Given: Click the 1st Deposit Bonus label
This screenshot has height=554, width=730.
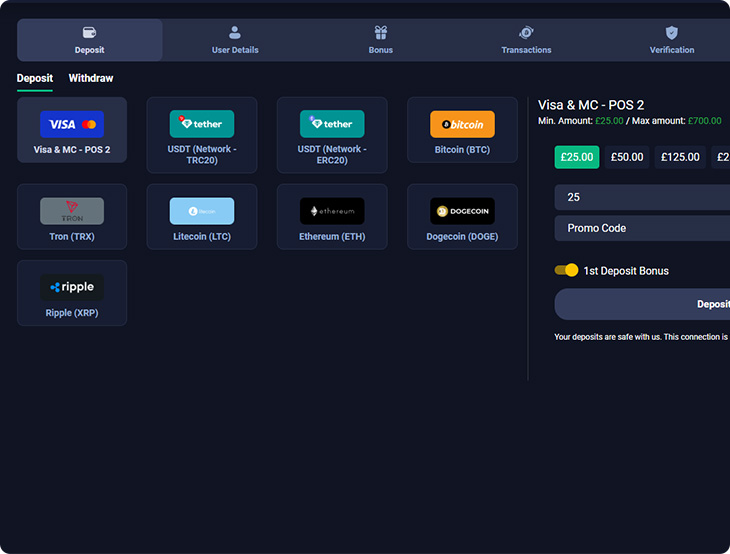Looking at the screenshot, I should (x=626, y=271).
